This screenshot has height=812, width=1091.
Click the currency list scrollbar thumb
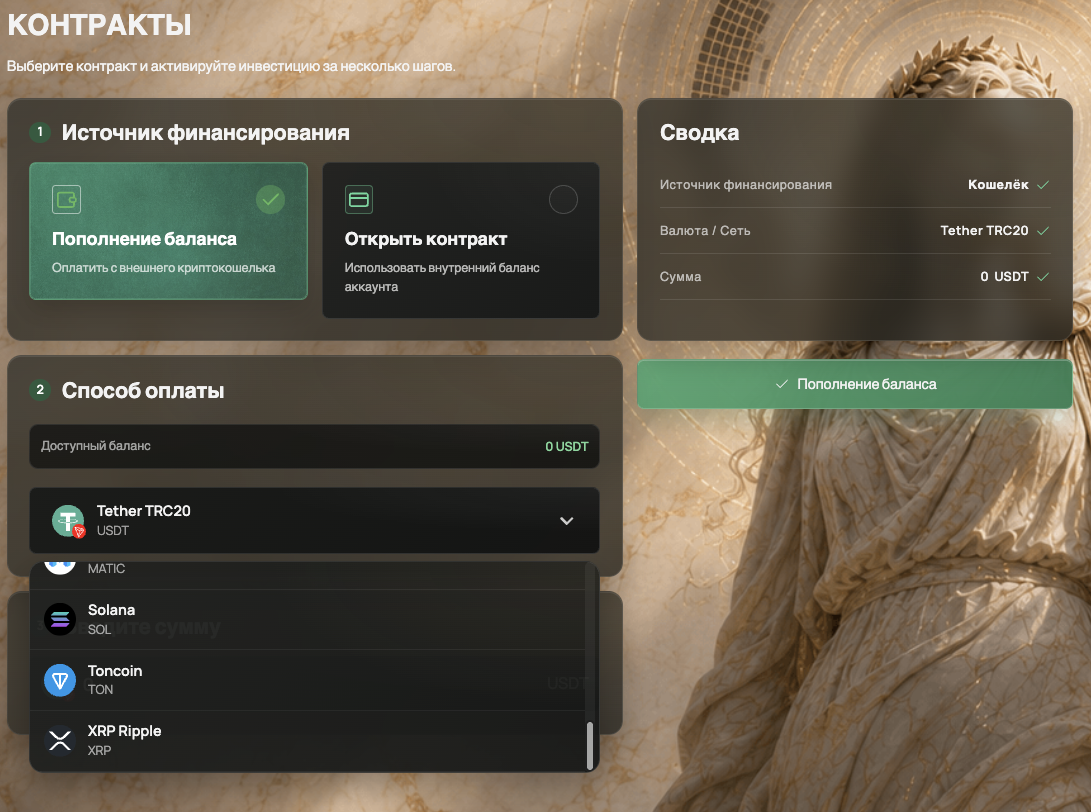(590, 746)
